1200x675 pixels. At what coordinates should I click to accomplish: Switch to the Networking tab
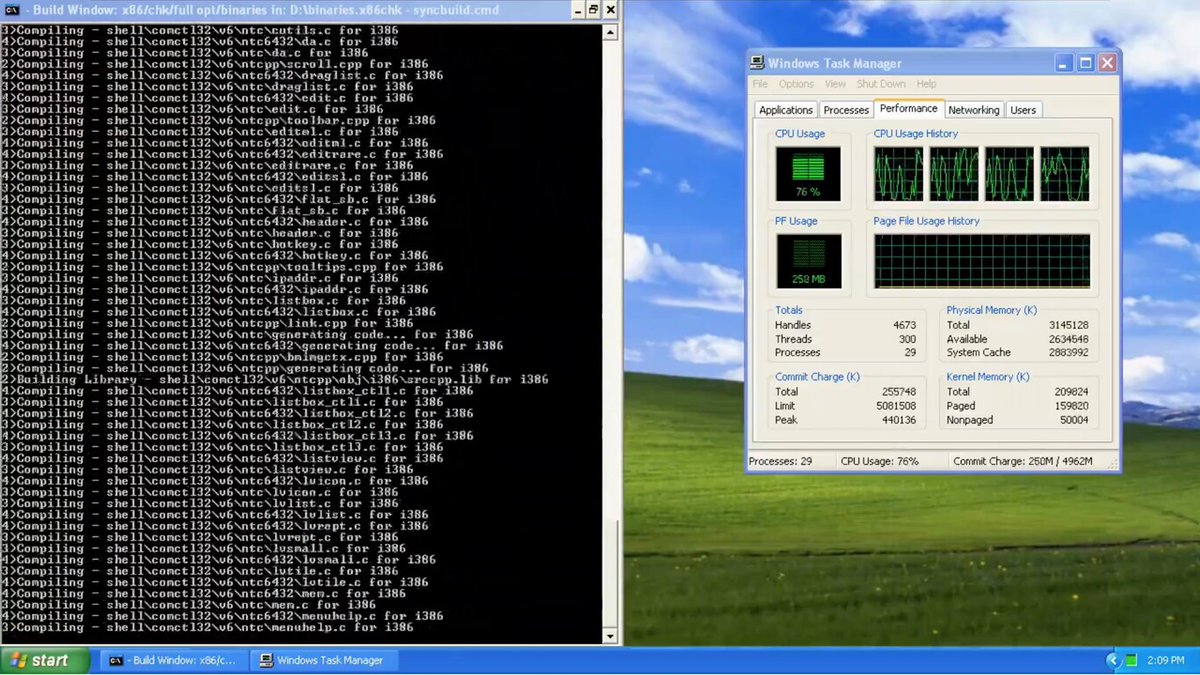[973, 110]
